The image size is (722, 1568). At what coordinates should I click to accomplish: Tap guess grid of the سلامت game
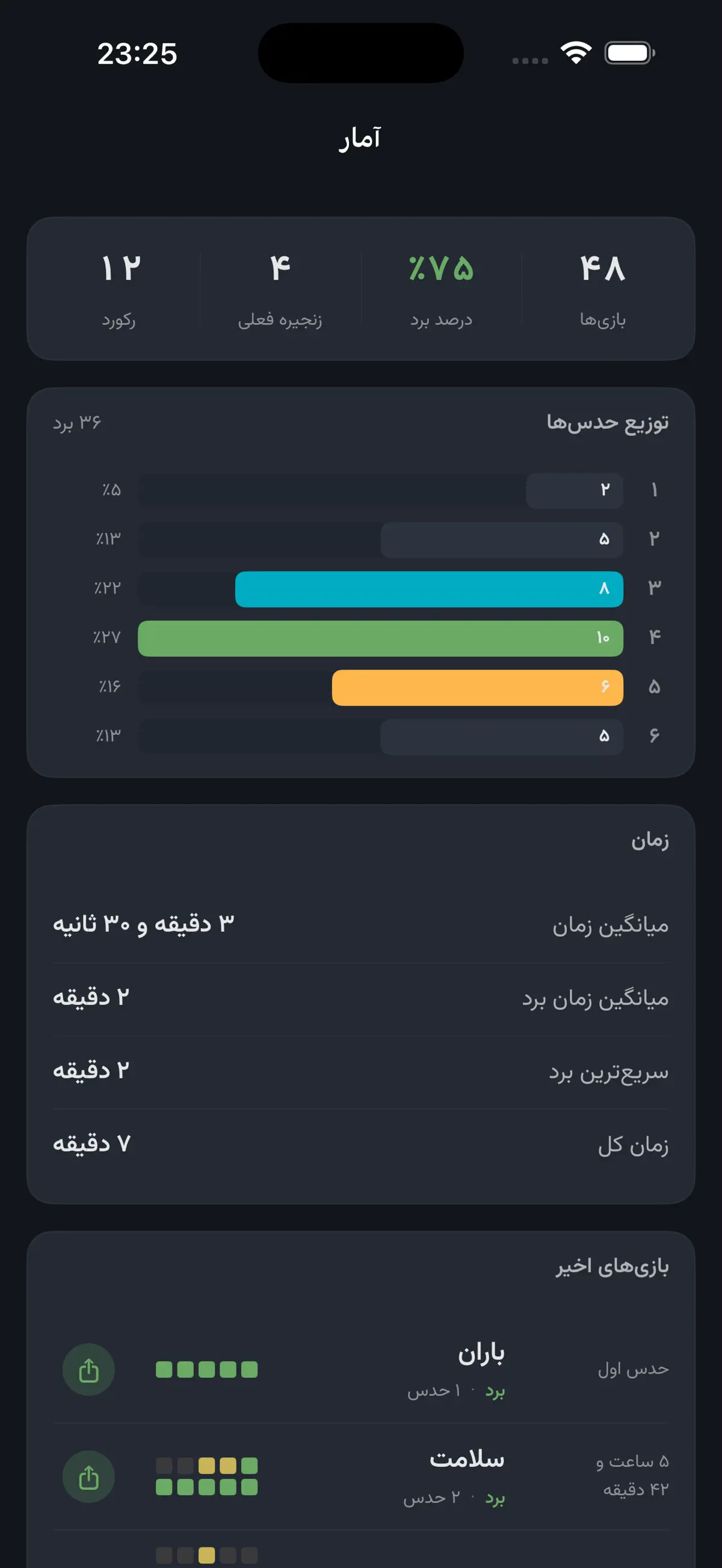click(x=206, y=1476)
